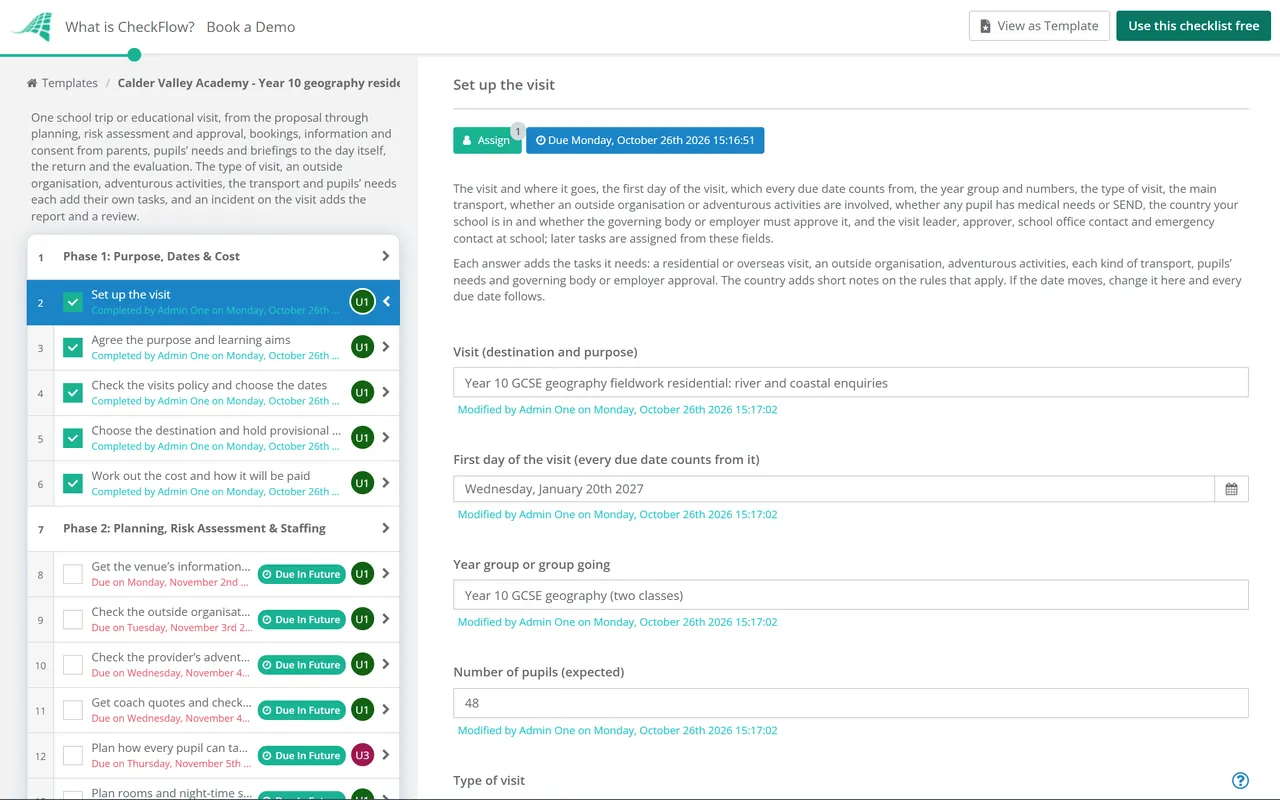This screenshot has height=800, width=1280.
Task: Click the U1 avatar on Get the venue's information row
Action: [362, 574]
